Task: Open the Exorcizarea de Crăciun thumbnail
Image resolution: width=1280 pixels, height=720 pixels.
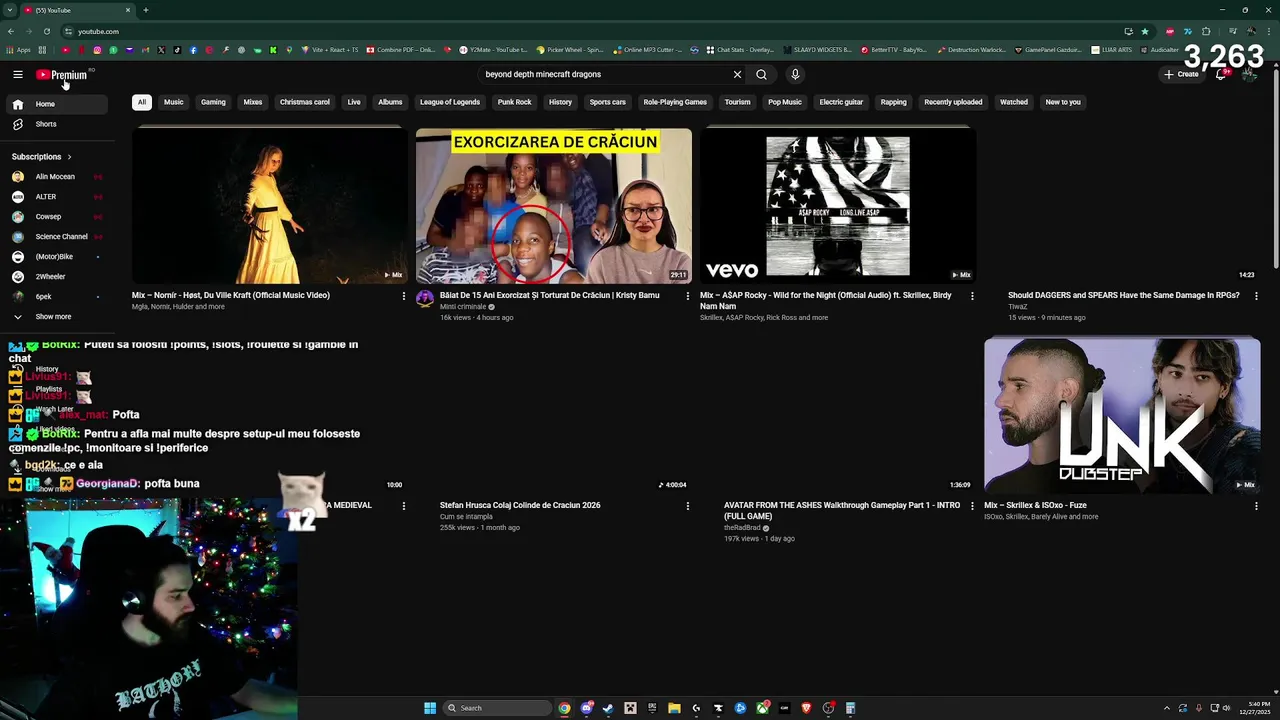Action: pos(554,206)
